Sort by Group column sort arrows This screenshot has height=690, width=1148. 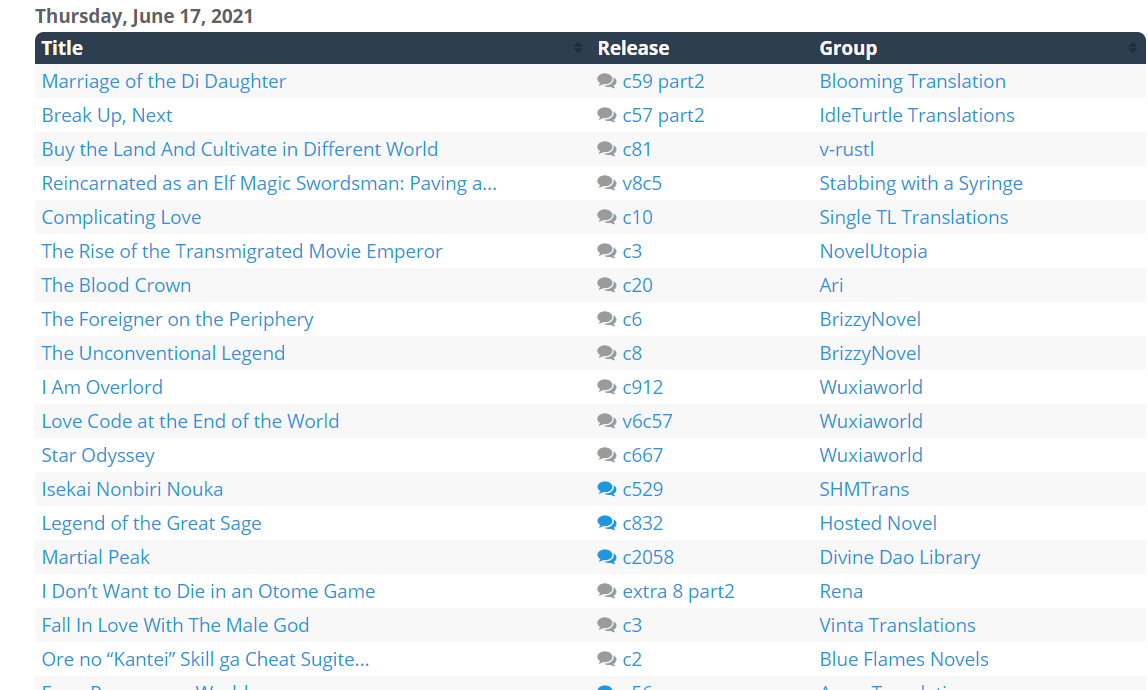pyautogui.click(x=1132, y=48)
